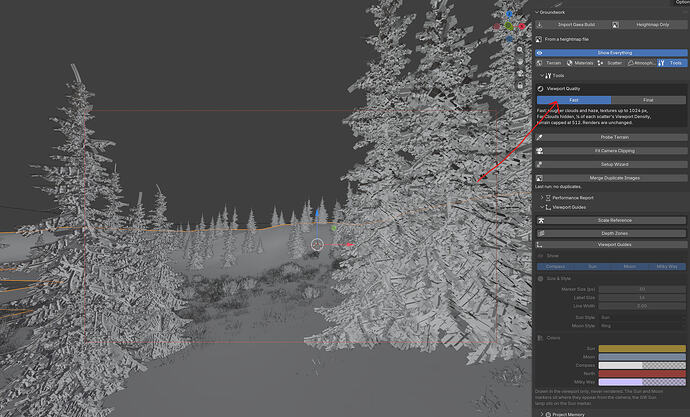Click the icon beside Show heading
Image resolution: width=690 pixels, height=417 pixels.
(540, 256)
